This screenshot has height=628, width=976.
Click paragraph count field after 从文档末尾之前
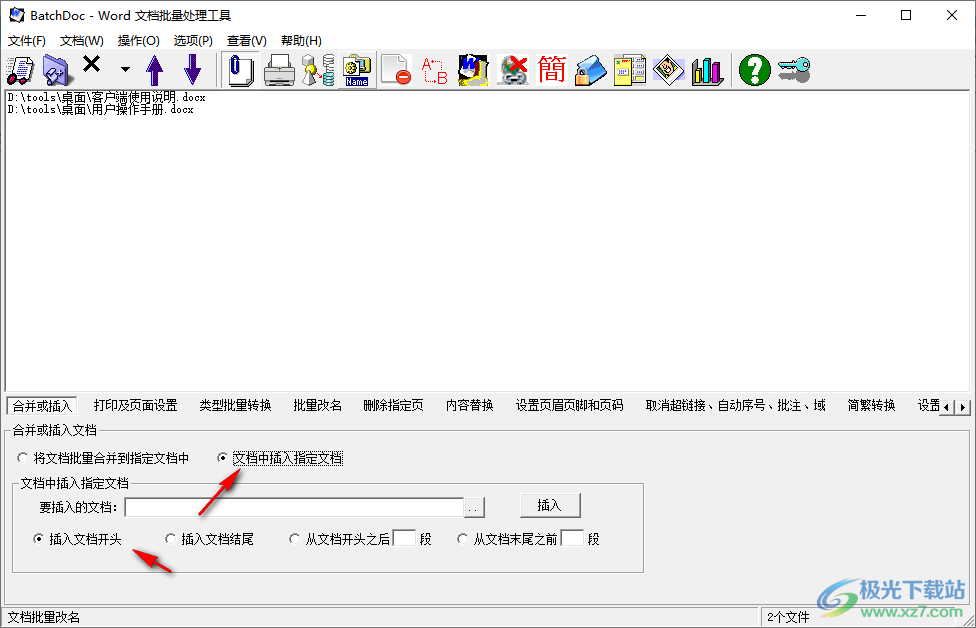click(x=573, y=538)
